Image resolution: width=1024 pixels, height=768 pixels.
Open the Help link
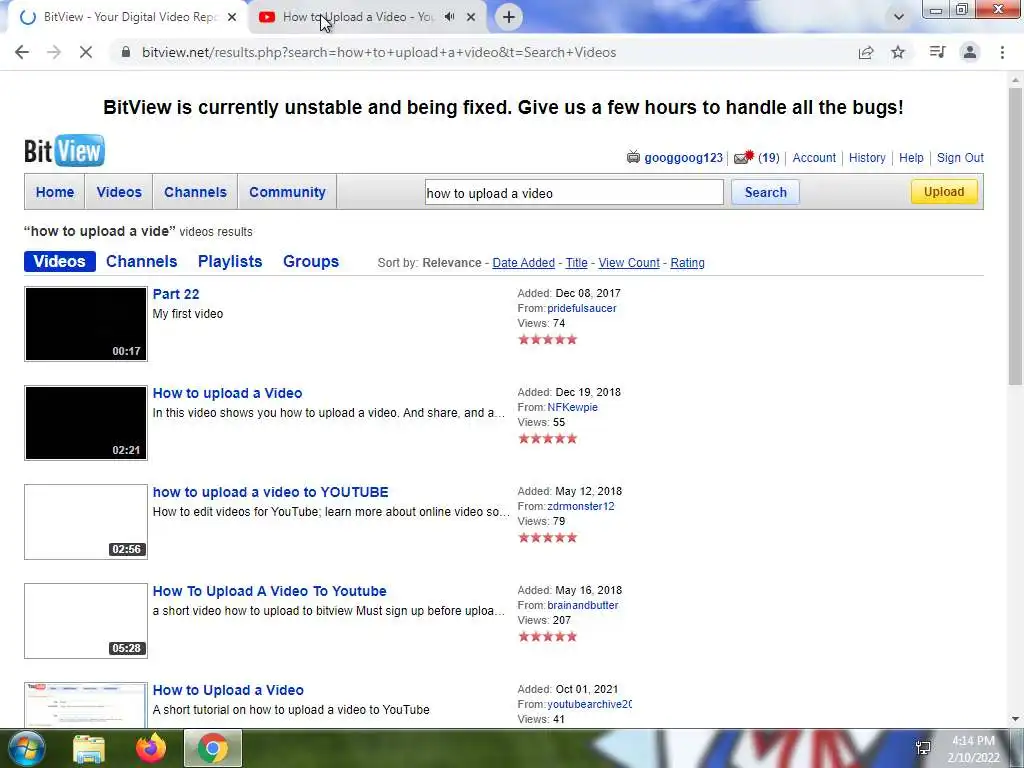pos(911,157)
